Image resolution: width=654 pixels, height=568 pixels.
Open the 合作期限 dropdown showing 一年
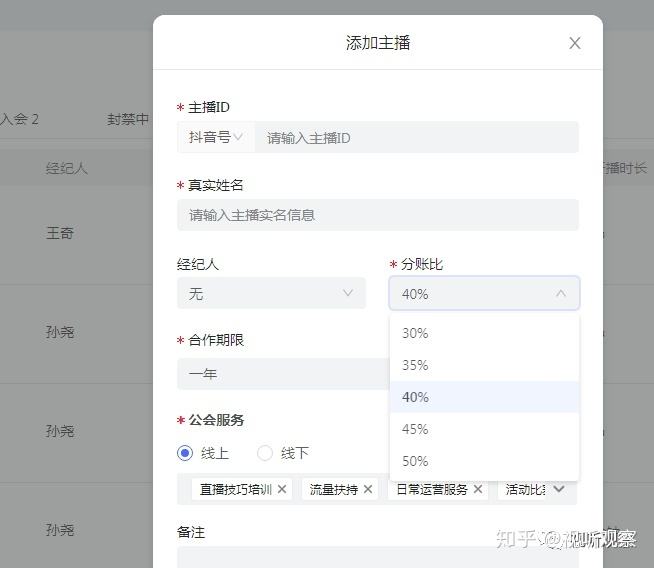pos(284,374)
